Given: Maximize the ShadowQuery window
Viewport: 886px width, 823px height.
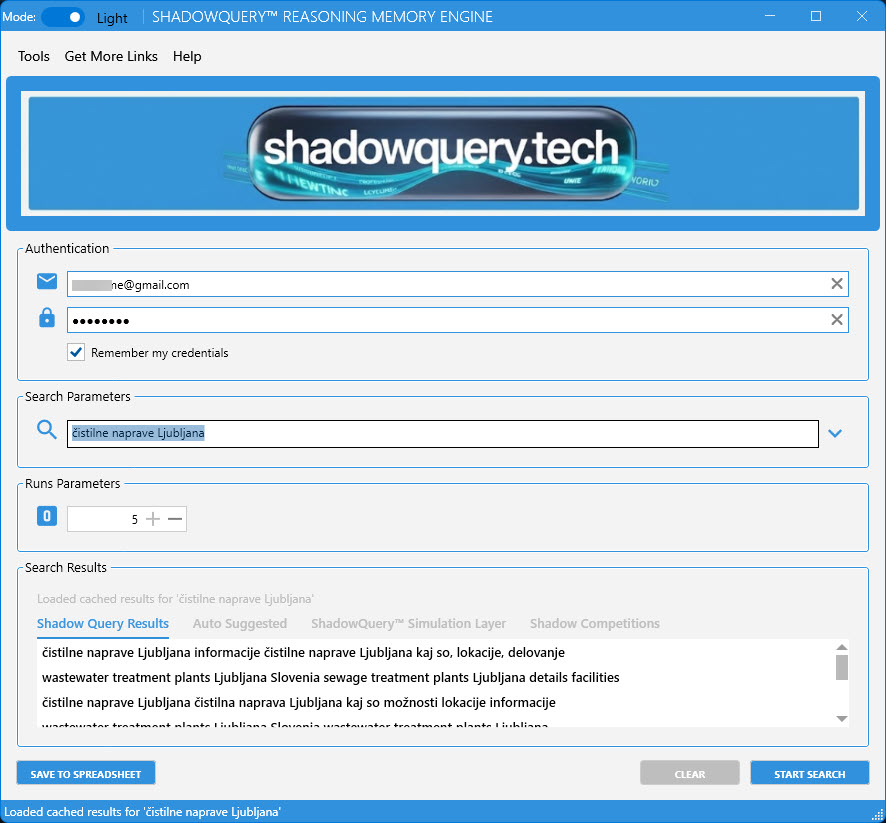Looking at the screenshot, I should 816,16.
